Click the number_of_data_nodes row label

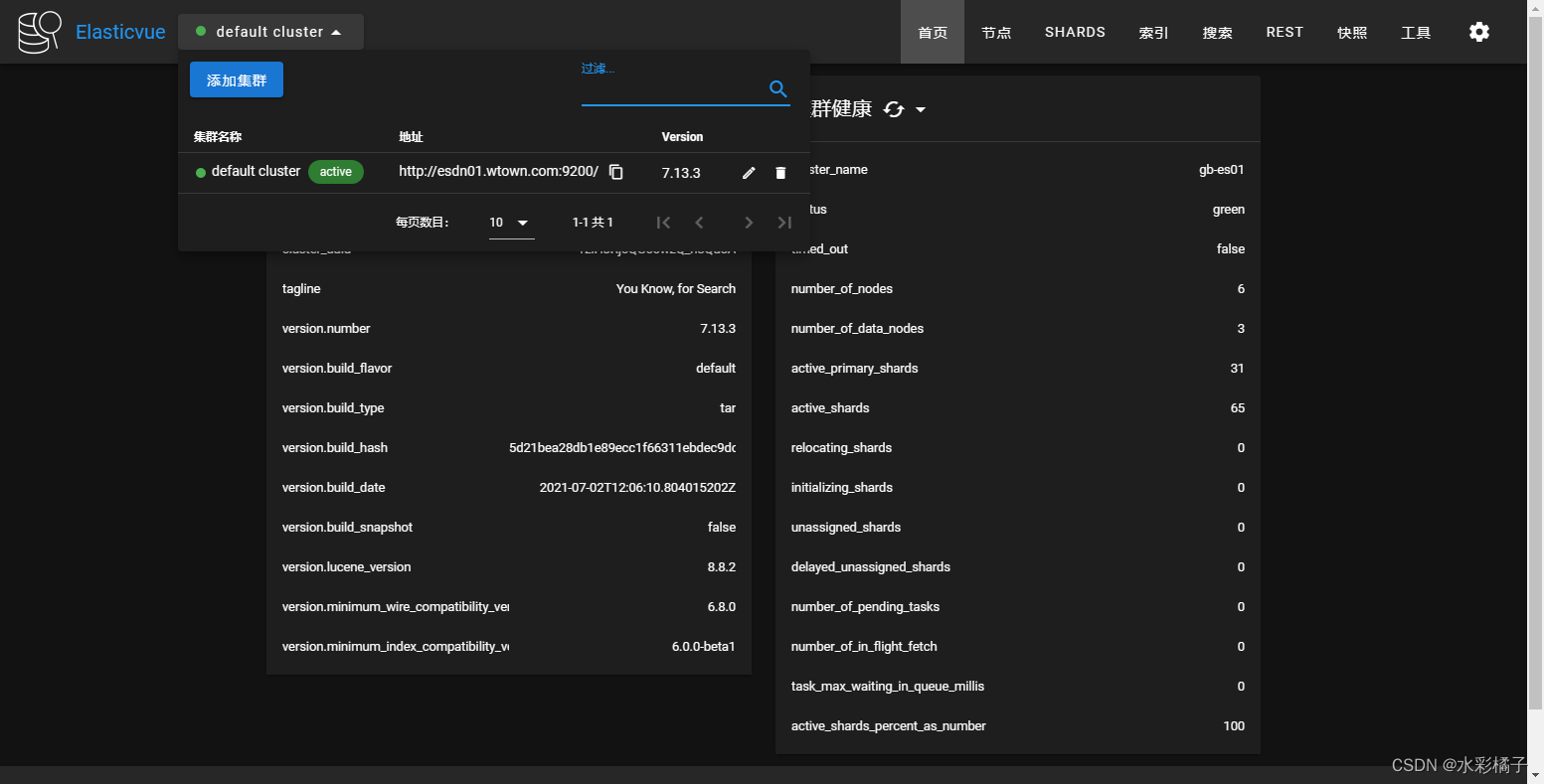[857, 328]
